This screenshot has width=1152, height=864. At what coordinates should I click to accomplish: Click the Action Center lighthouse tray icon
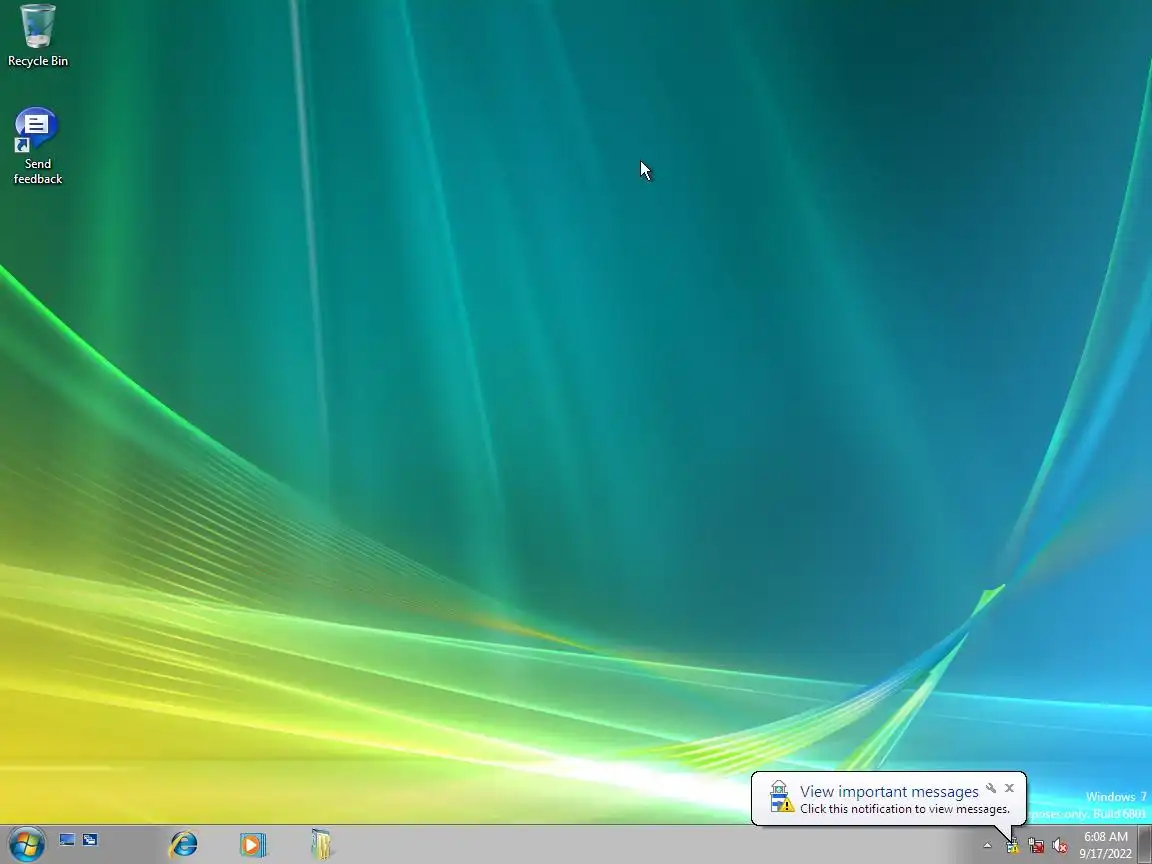pos(1012,846)
